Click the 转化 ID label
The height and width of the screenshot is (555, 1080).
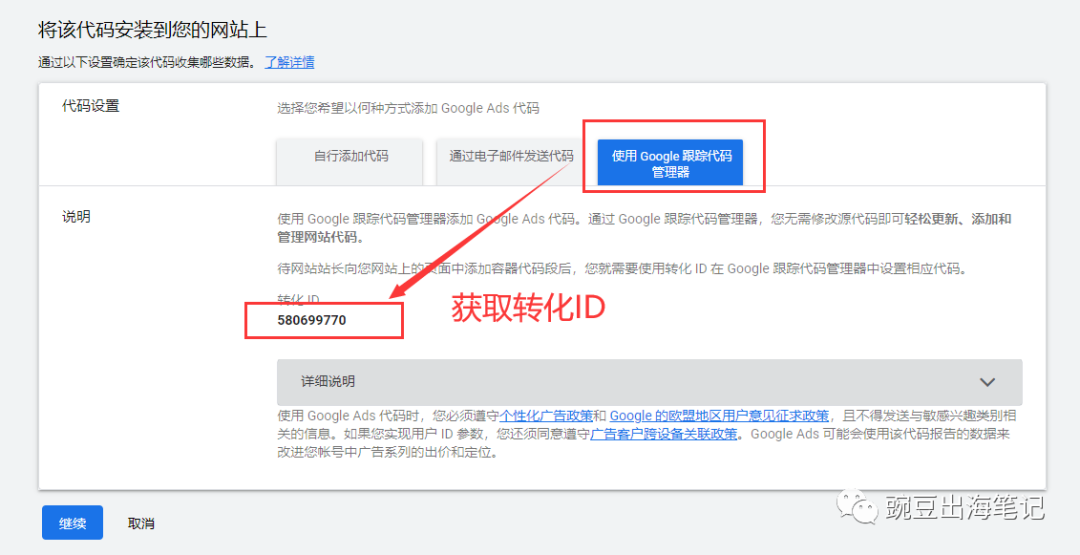pos(298,300)
